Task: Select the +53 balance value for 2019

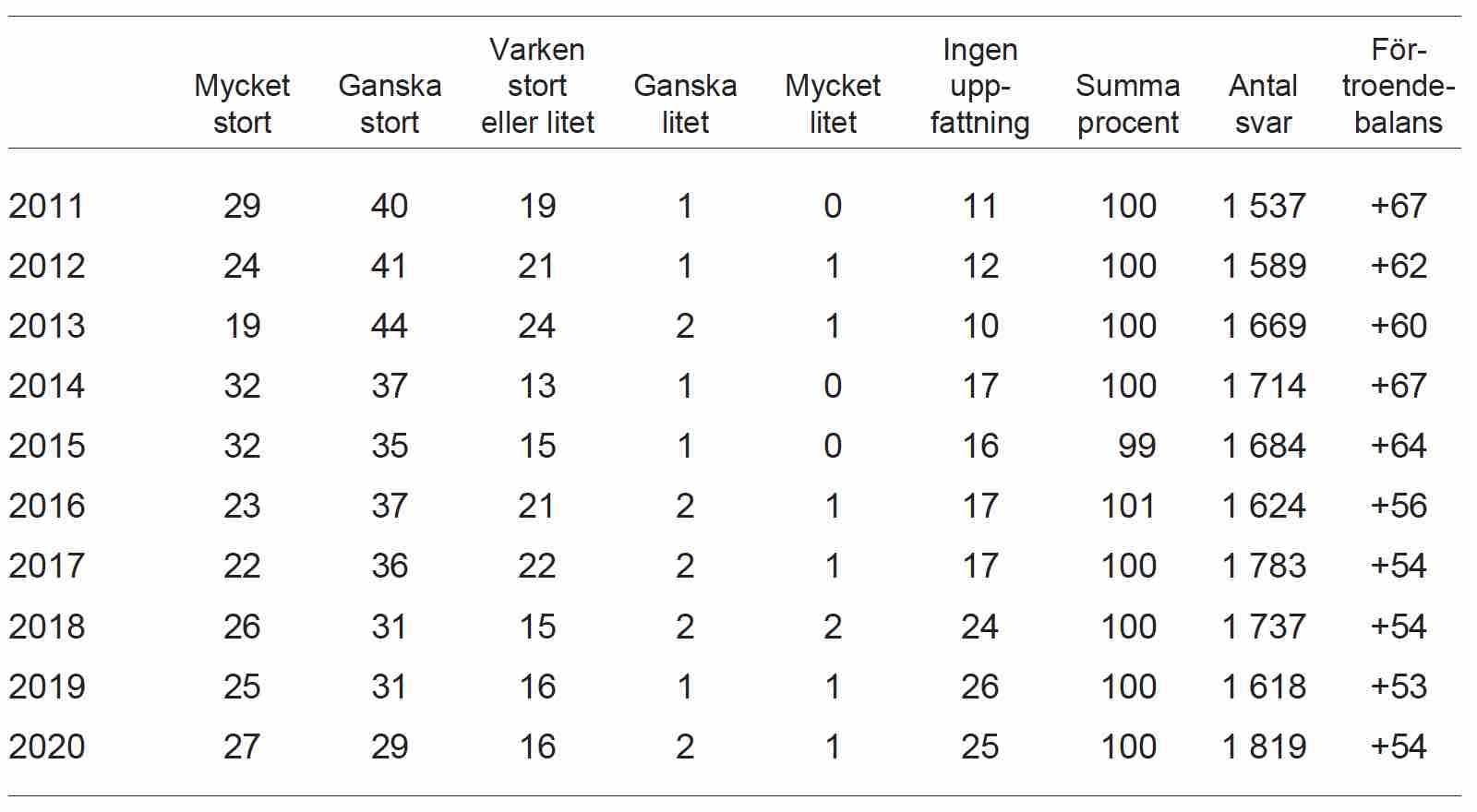Action: tap(1399, 687)
